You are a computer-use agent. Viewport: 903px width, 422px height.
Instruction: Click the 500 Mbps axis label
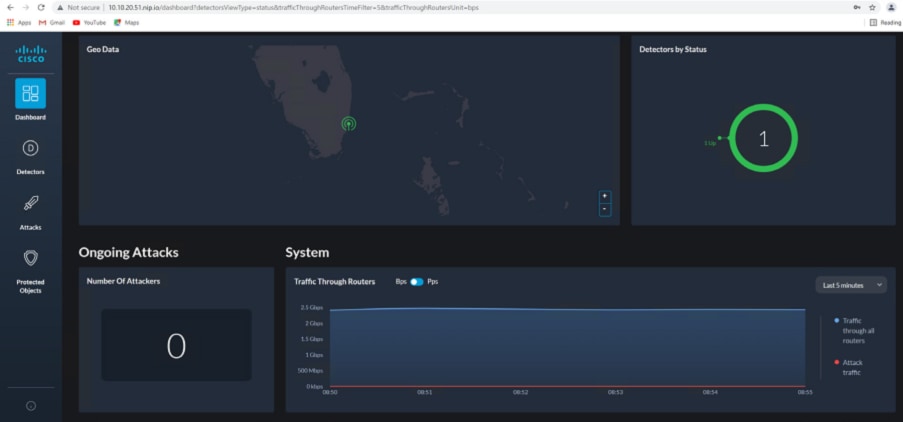coord(312,370)
